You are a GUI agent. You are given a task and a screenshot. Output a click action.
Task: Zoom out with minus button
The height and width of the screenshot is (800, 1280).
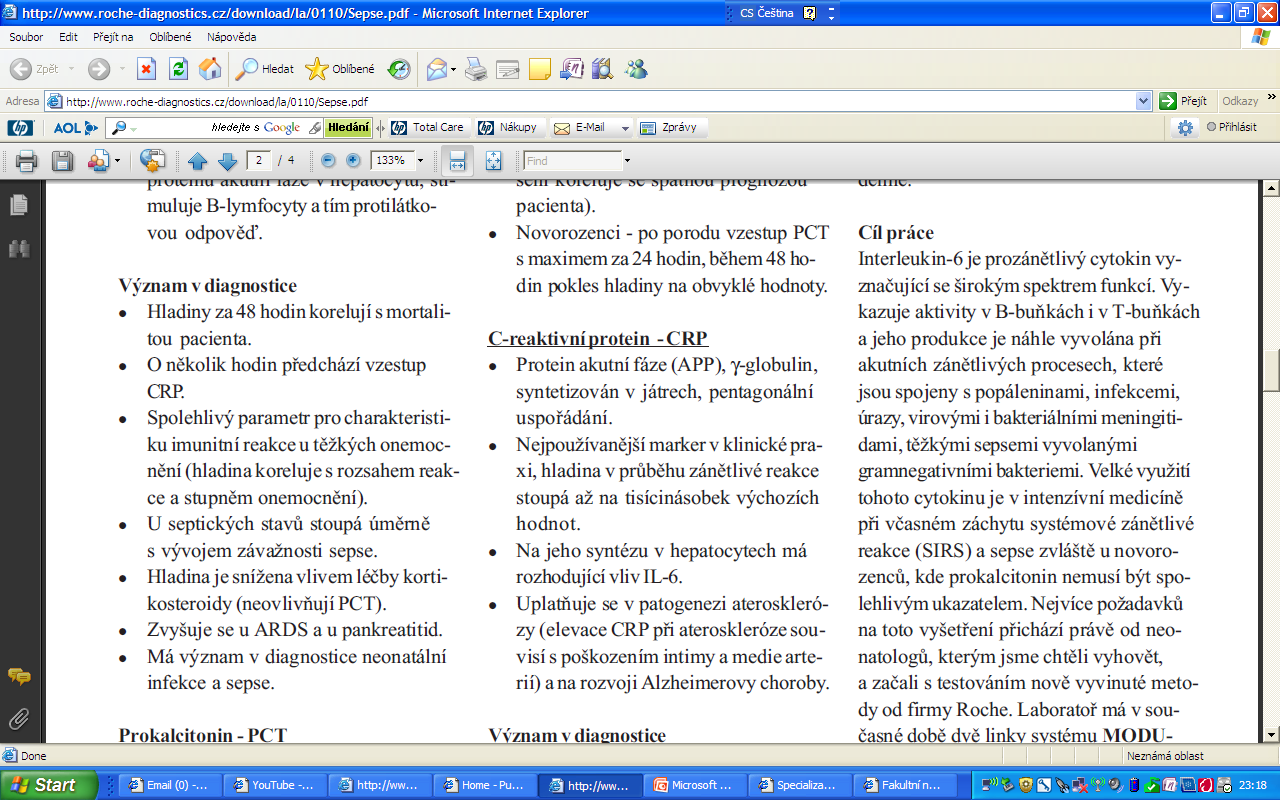tap(328, 161)
